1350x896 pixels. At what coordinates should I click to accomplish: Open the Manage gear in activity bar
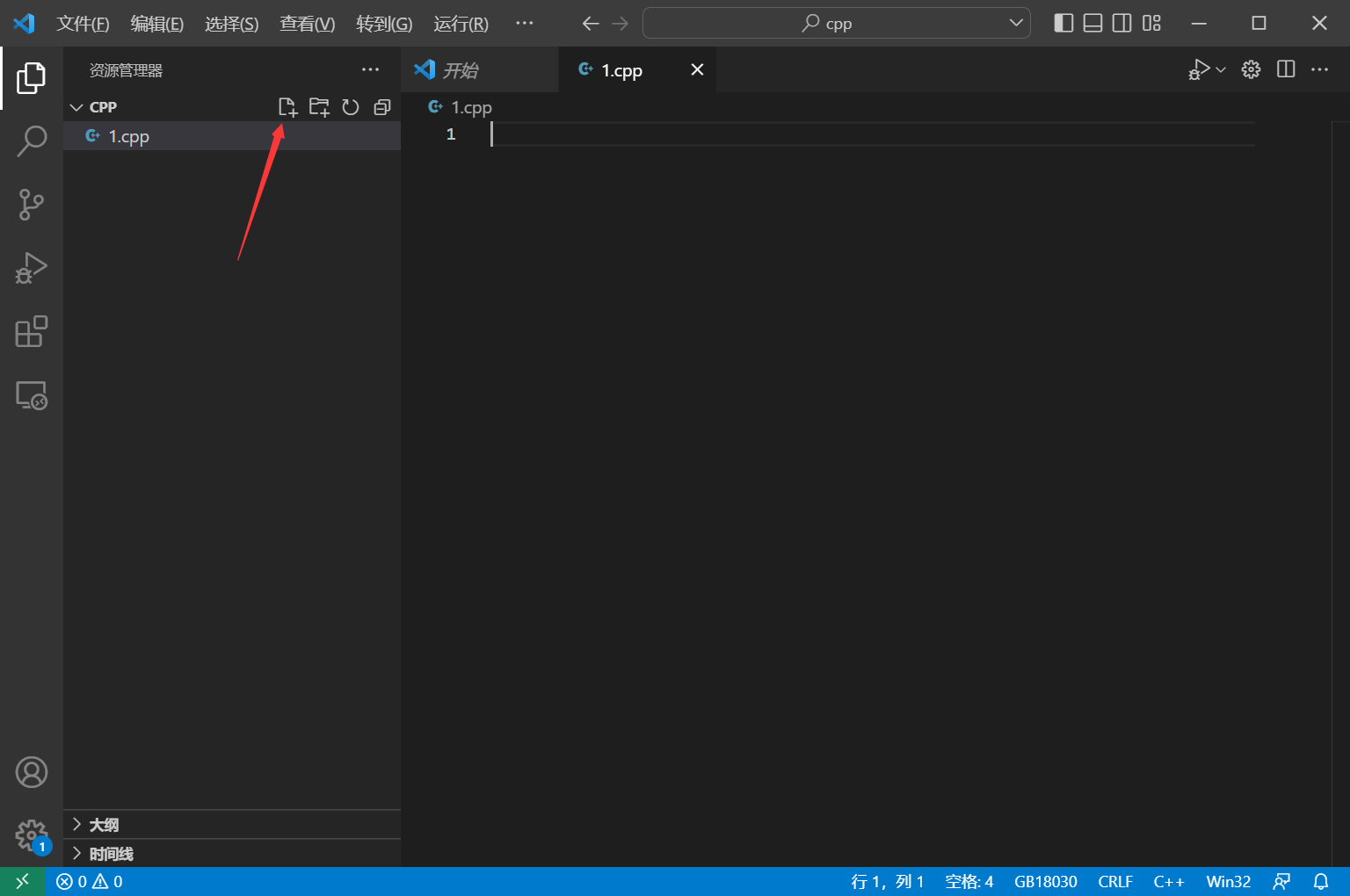[x=31, y=835]
